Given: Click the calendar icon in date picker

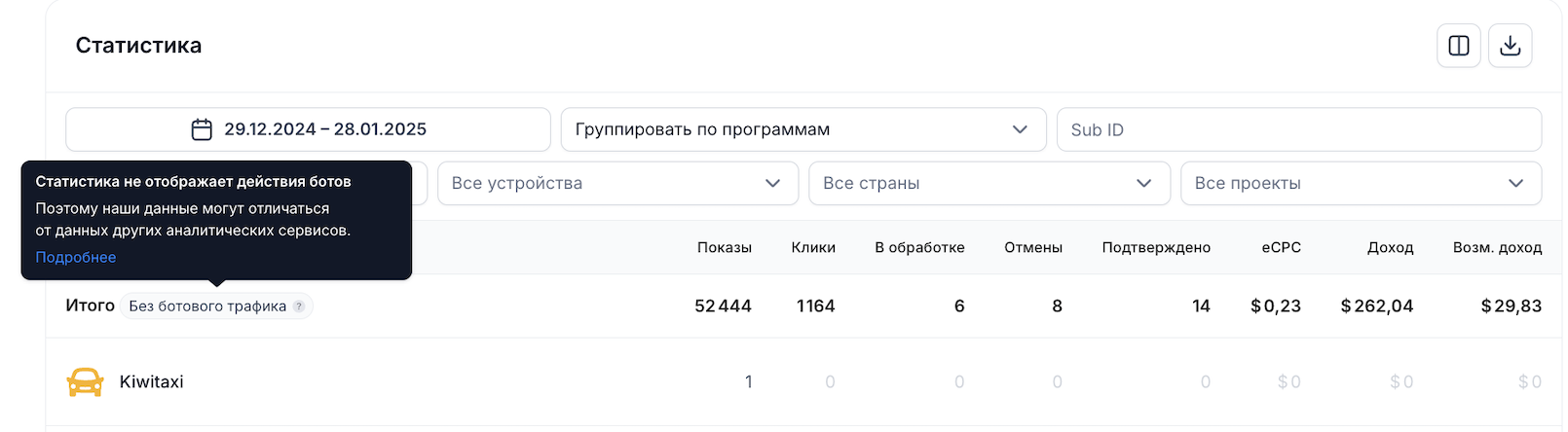Looking at the screenshot, I should tap(202, 129).
